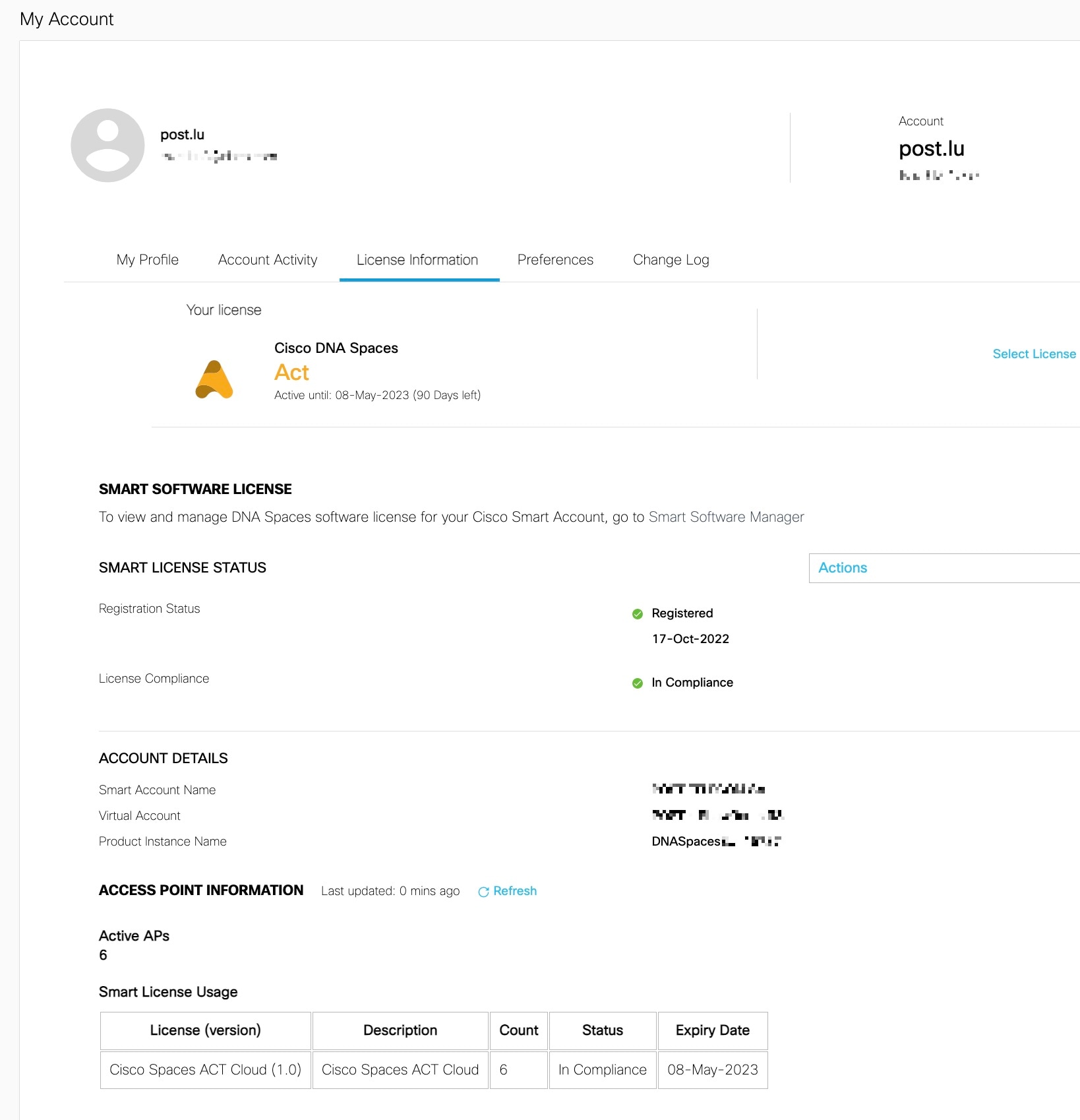Click the DNASpaces product instance value
Screen dimensions: 1080x1120
tap(716, 842)
